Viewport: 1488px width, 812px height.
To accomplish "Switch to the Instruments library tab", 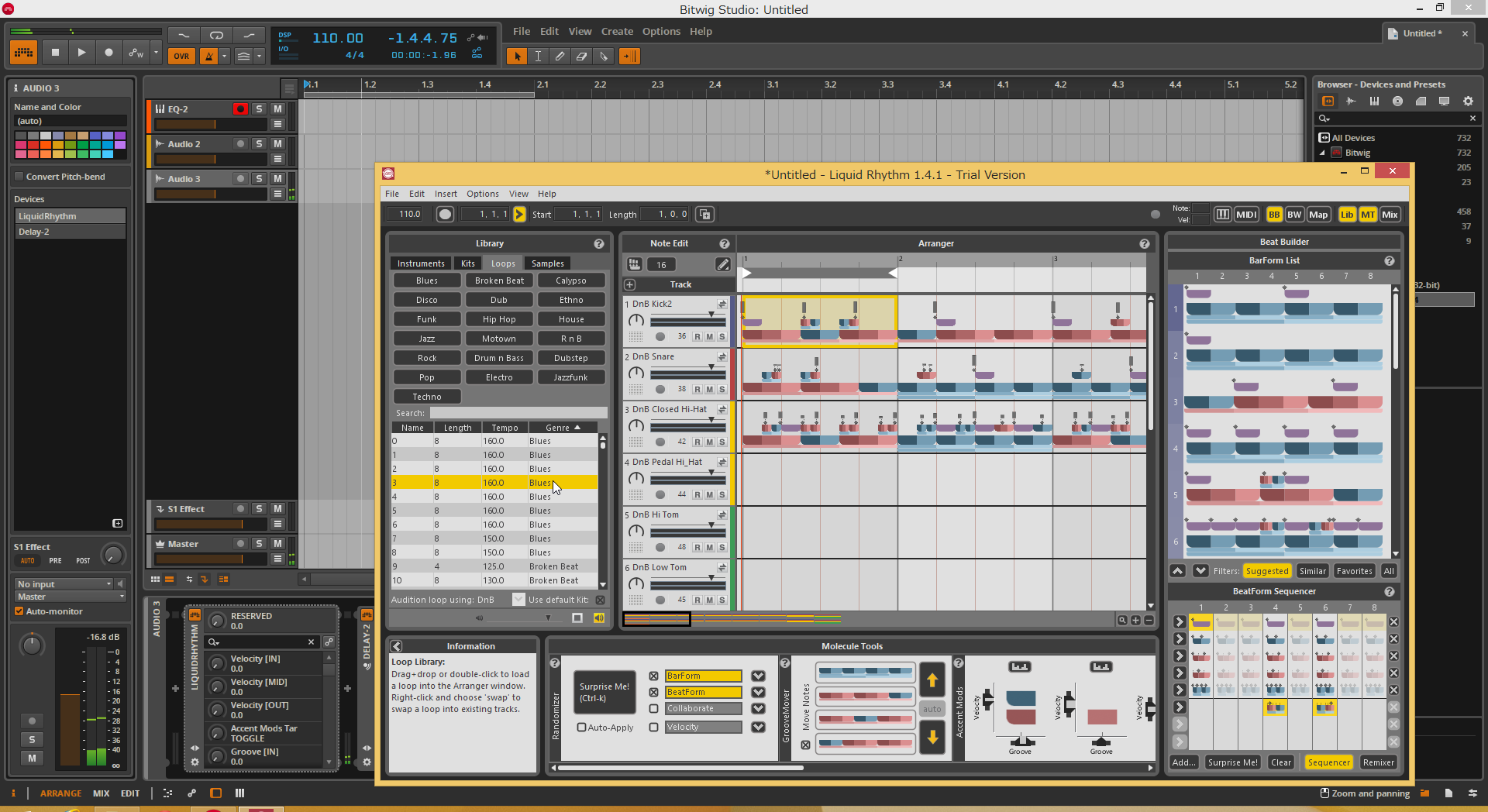I will pos(421,263).
